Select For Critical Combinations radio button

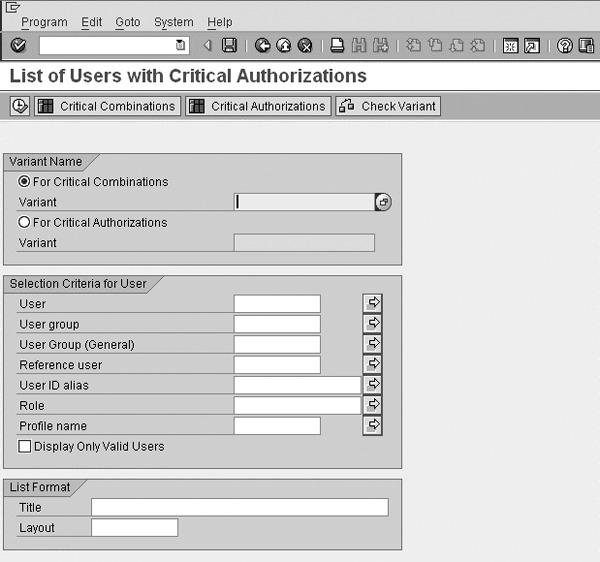[25, 182]
